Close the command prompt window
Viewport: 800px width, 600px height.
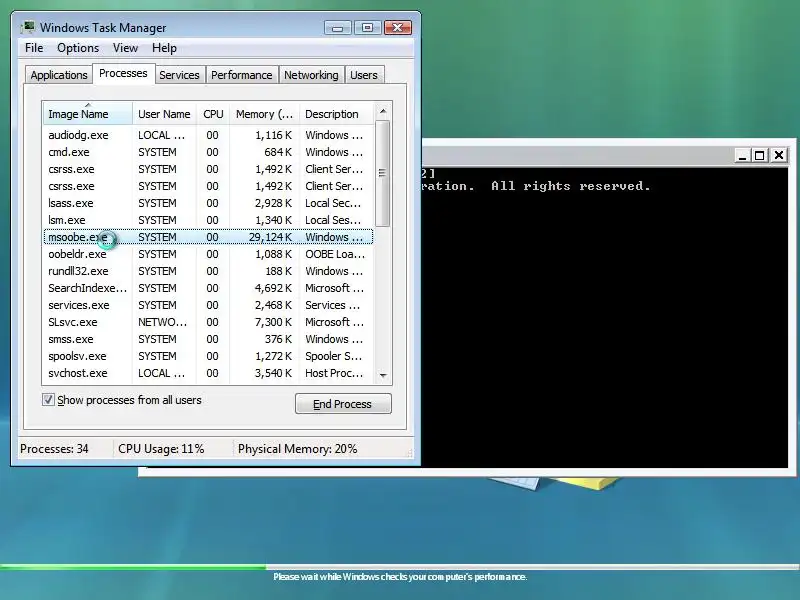779,155
